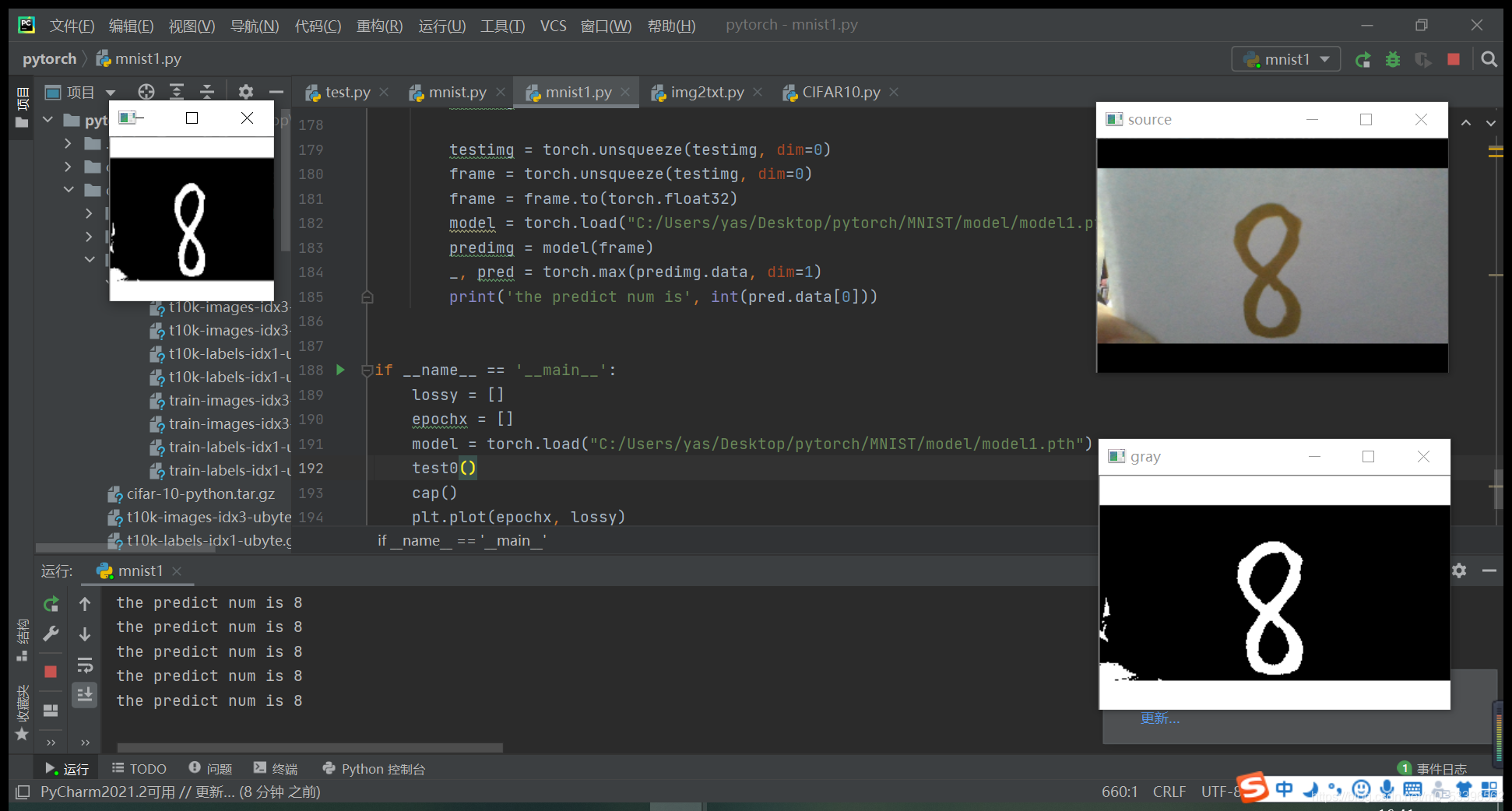Switch to the test.py tab
Screen dimensions: 1512x811
pos(347,92)
